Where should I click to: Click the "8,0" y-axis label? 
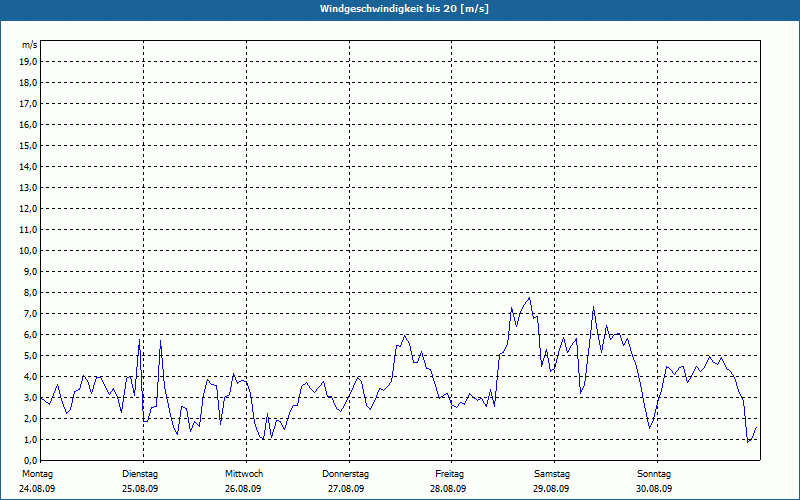[x=30, y=292]
